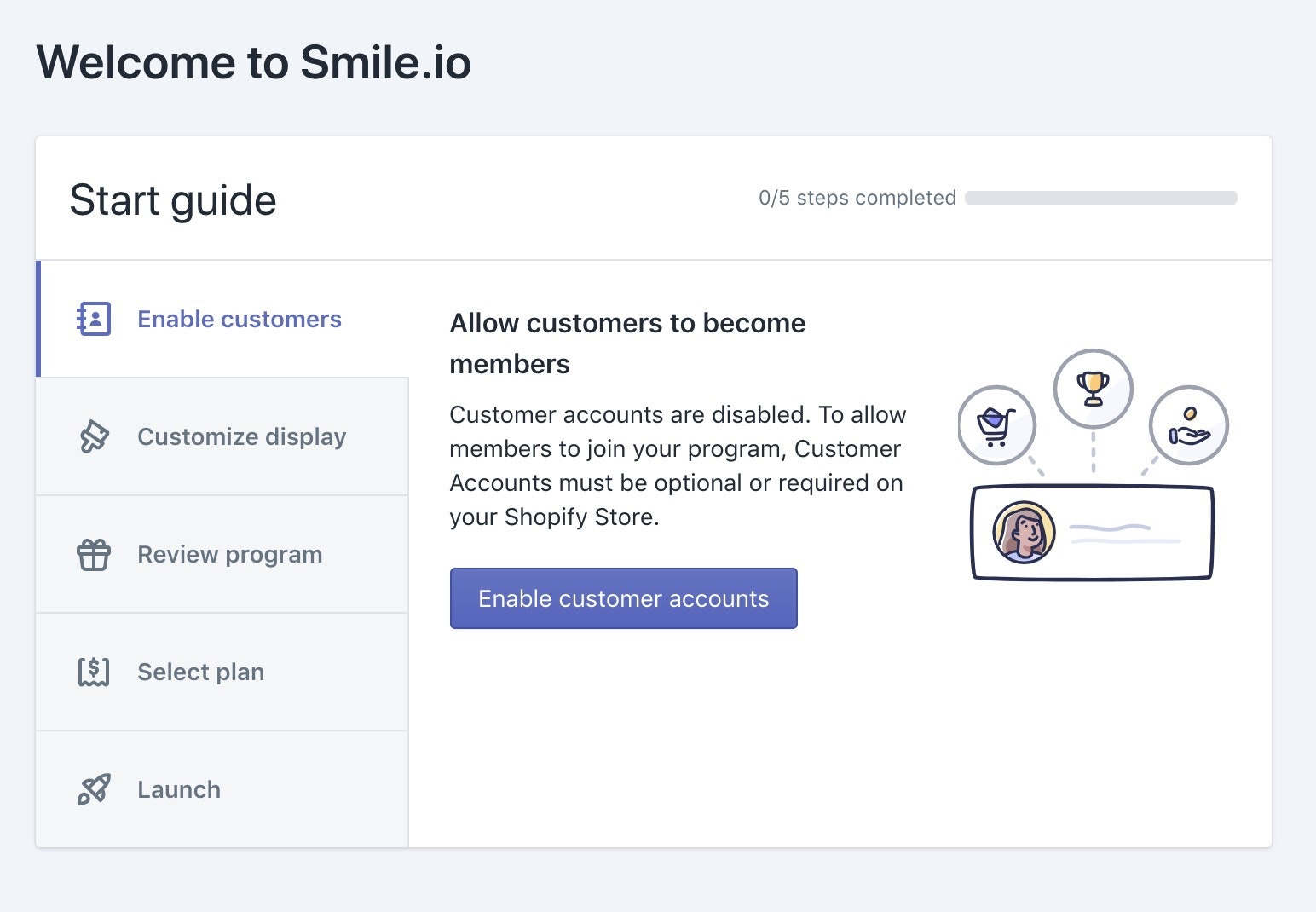Click the steps completed progress bar

click(1100, 198)
